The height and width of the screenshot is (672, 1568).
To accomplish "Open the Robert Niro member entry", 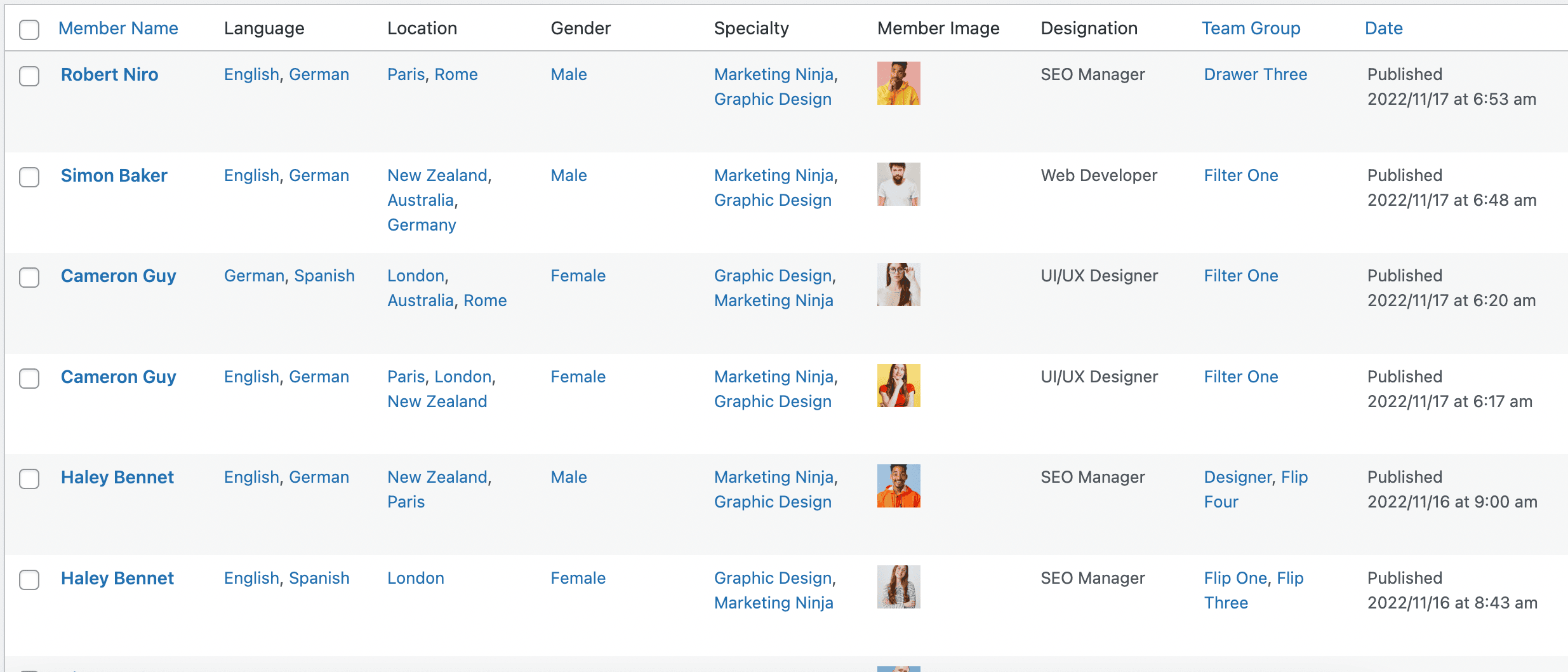I will [x=109, y=75].
